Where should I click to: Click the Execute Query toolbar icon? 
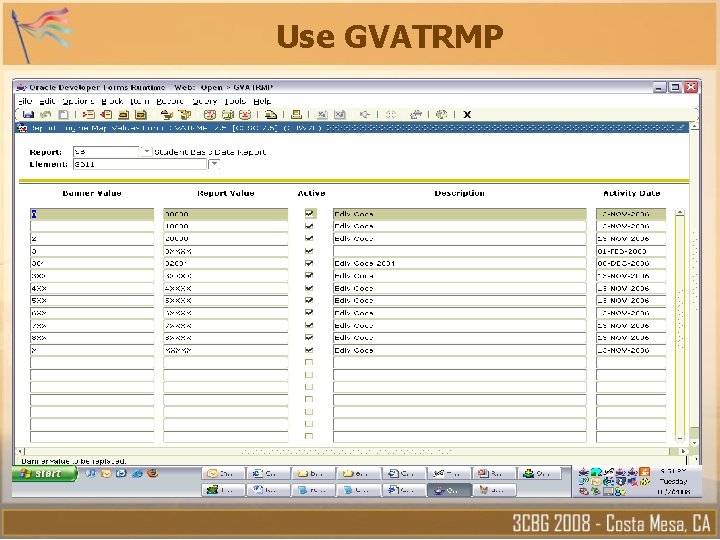tap(227, 114)
